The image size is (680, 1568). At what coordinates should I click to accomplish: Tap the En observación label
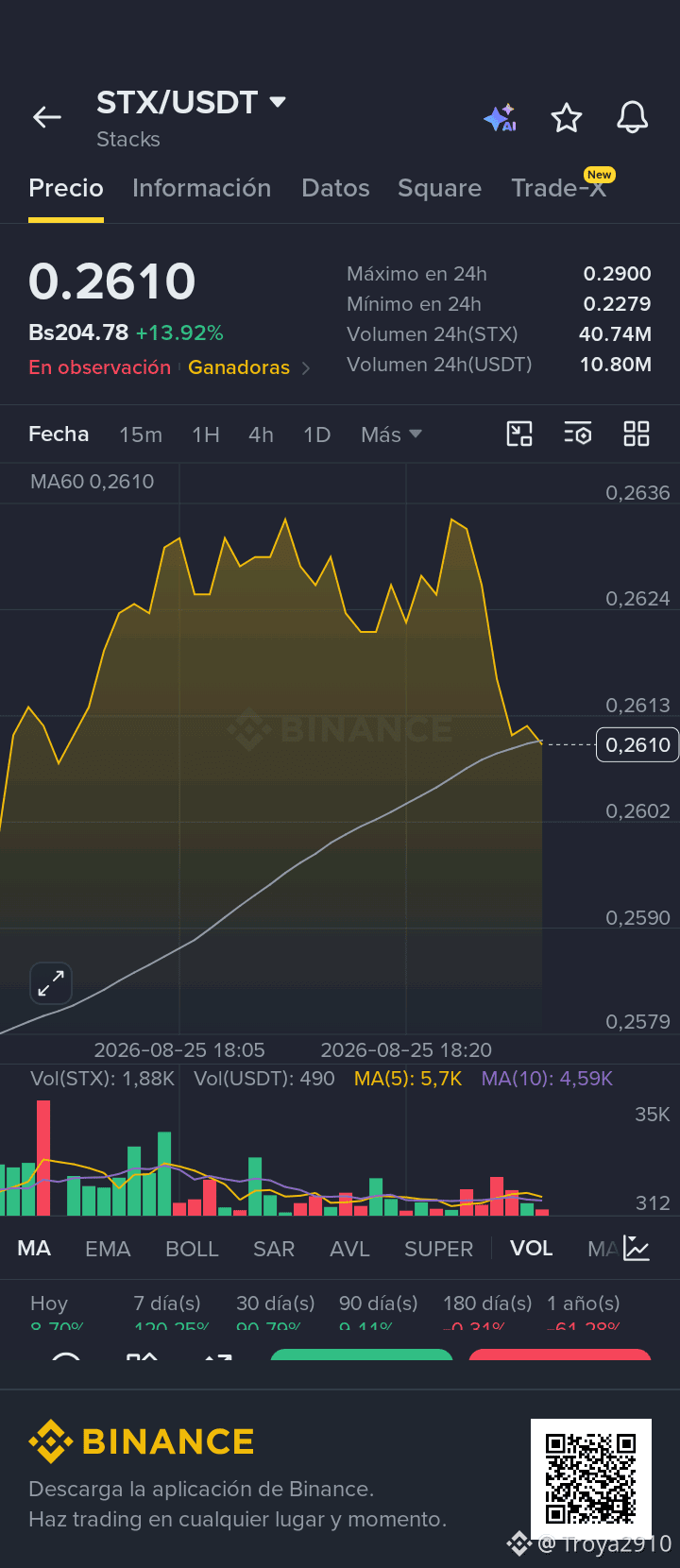[99, 367]
